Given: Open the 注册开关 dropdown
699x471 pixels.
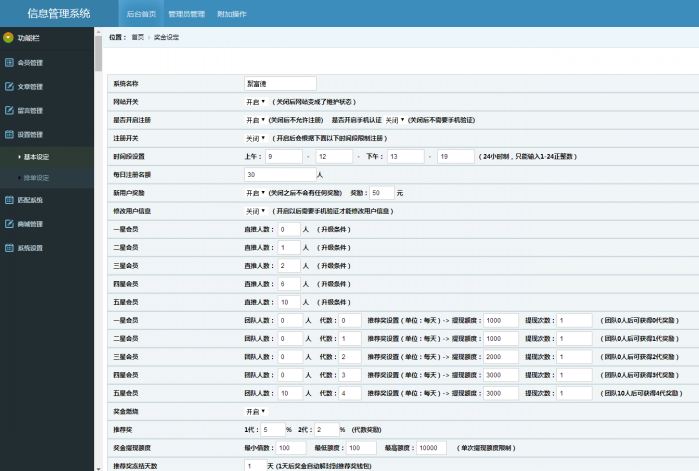Looking at the screenshot, I should click(255, 138).
